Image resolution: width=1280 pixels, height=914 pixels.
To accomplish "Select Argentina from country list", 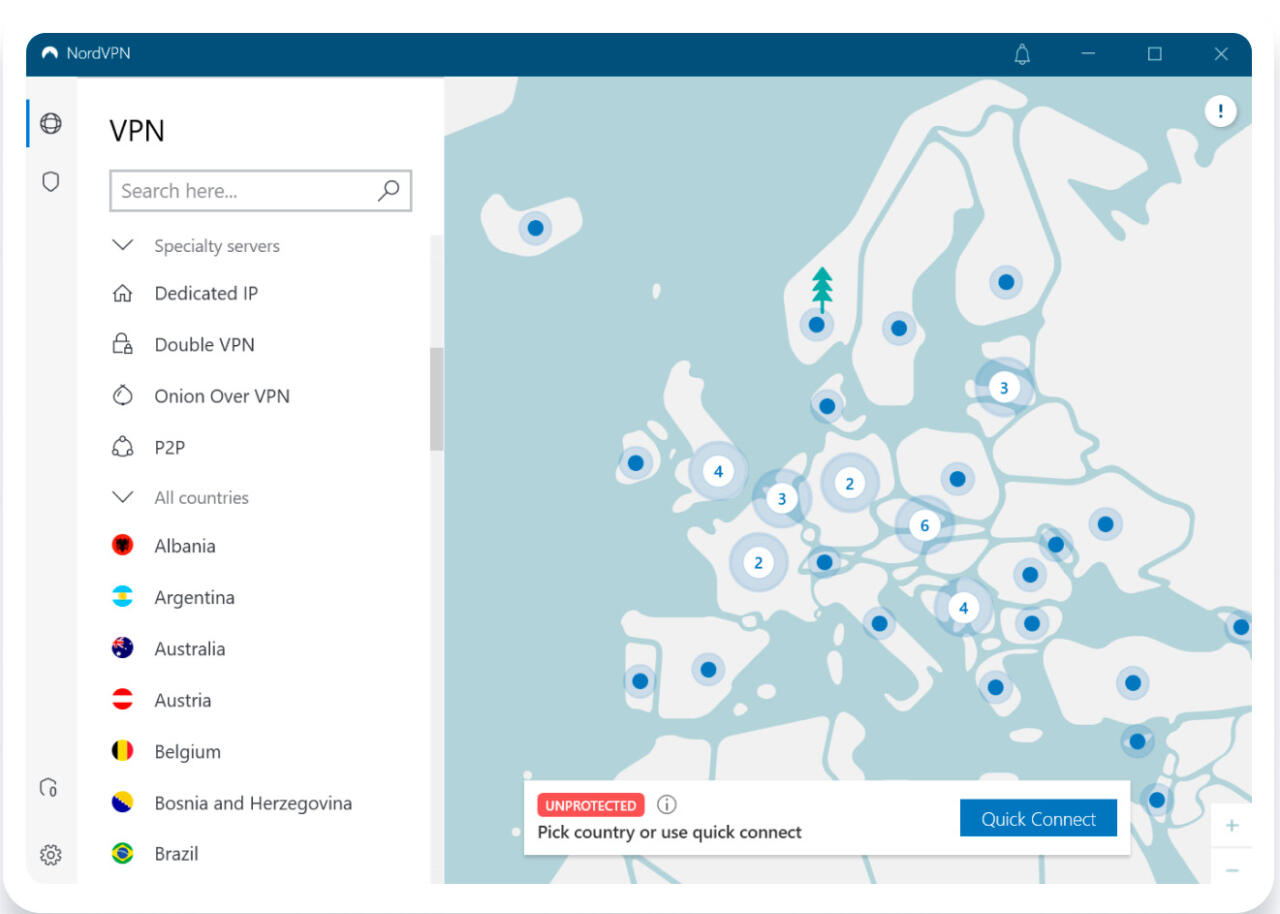I will click(194, 597).
